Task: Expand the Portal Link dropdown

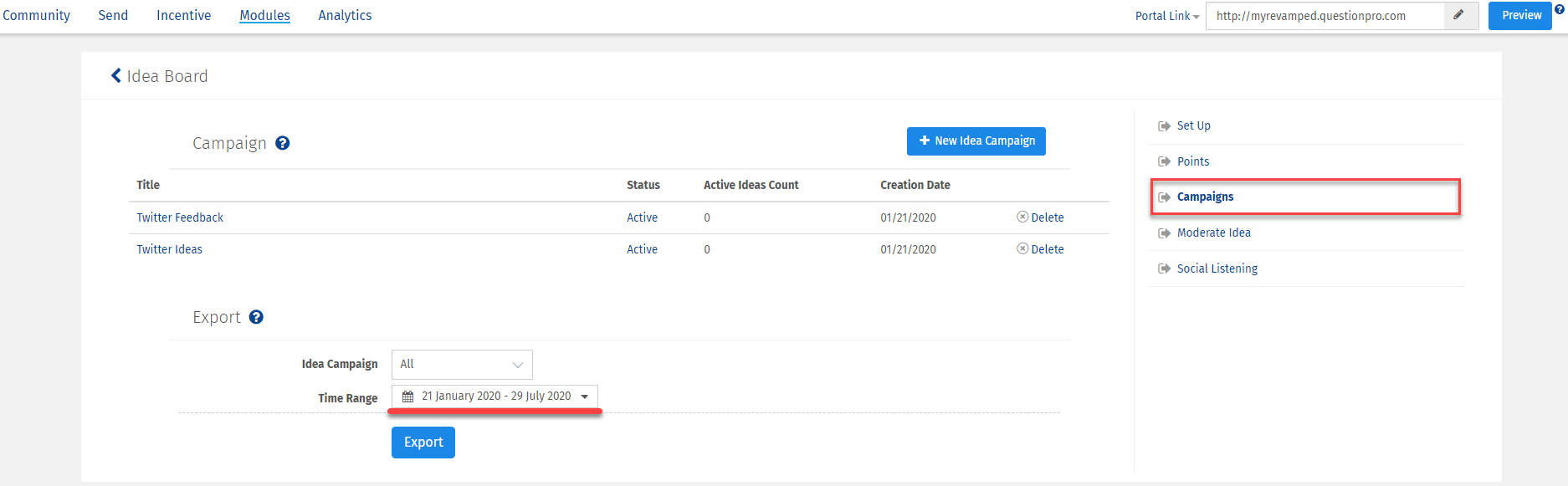Action: tap(1167, 16)
